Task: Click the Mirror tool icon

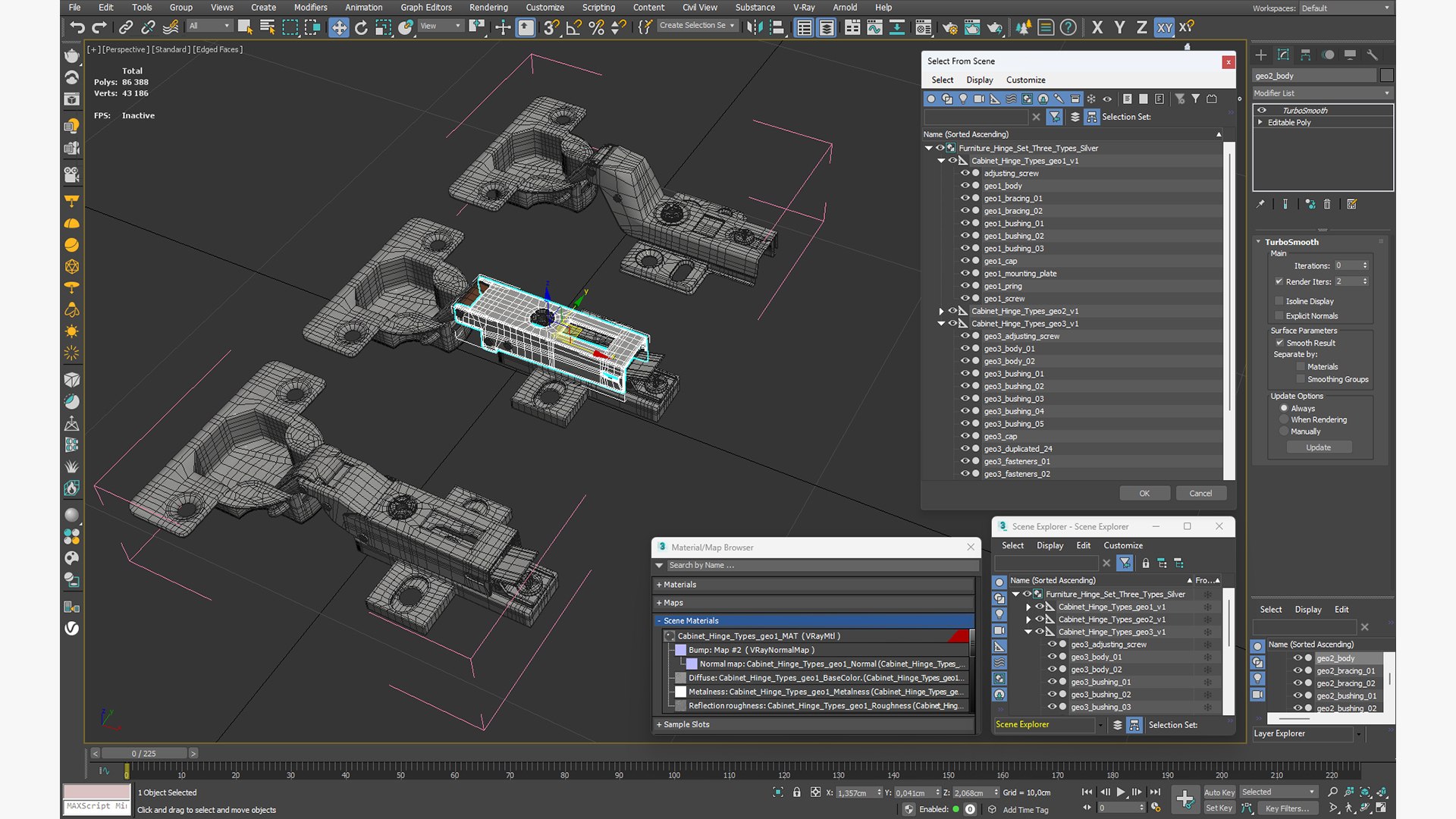Action: 755,27
